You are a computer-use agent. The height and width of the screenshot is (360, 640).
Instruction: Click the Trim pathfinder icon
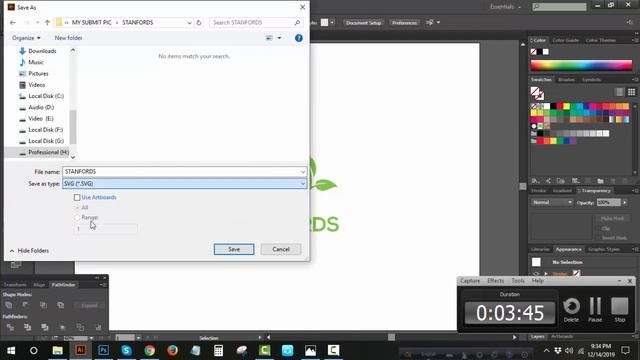28,327
